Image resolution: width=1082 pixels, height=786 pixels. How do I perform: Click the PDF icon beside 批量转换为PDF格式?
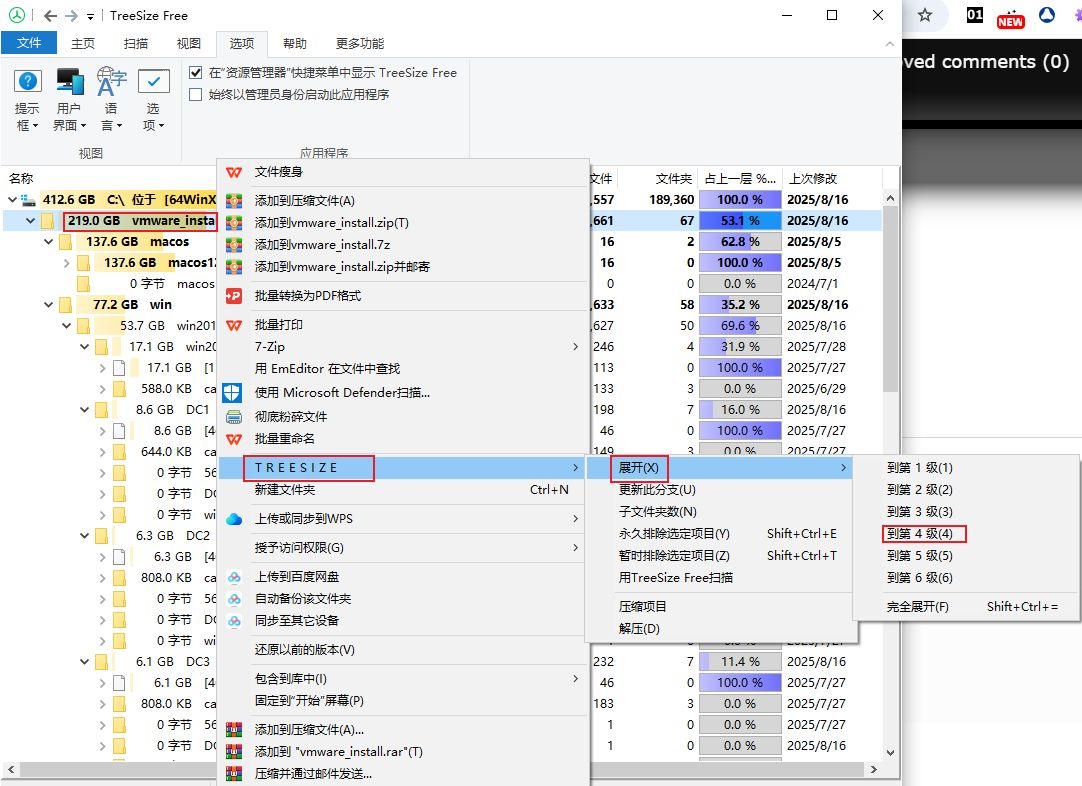(234, 295)
